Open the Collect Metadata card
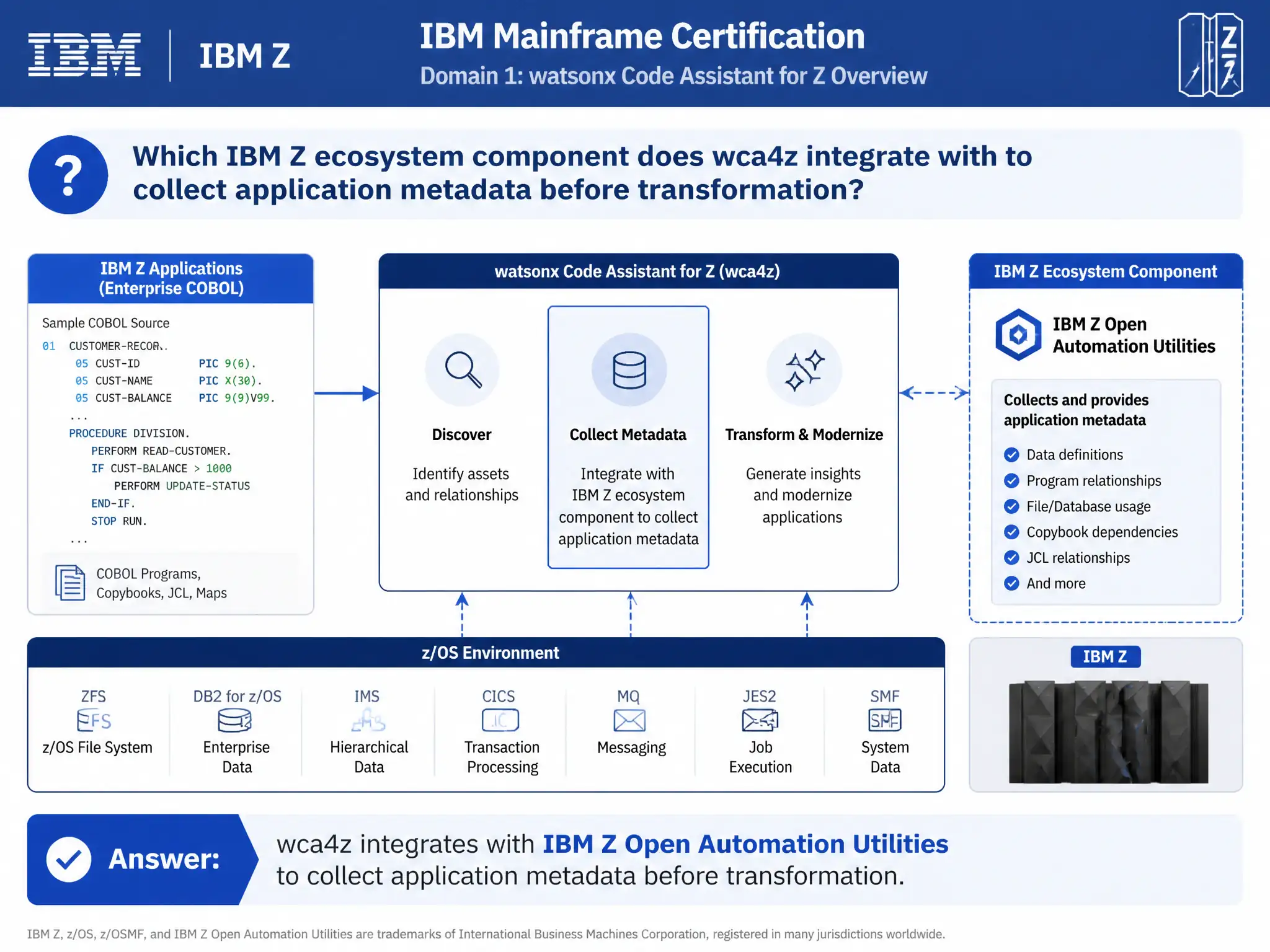Screen dimensions: 1270x952 [628, 437]
